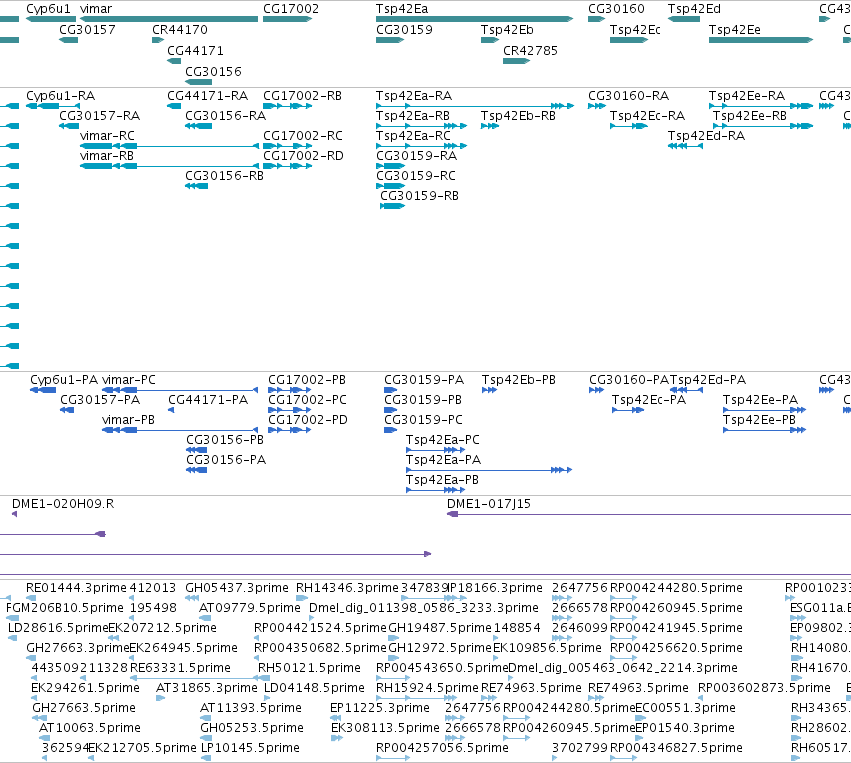Image resolution: width=851 pixels, height=763 pixels.
Task: Select the EP11225.3prime EST
Action: (x=335, y=718)
